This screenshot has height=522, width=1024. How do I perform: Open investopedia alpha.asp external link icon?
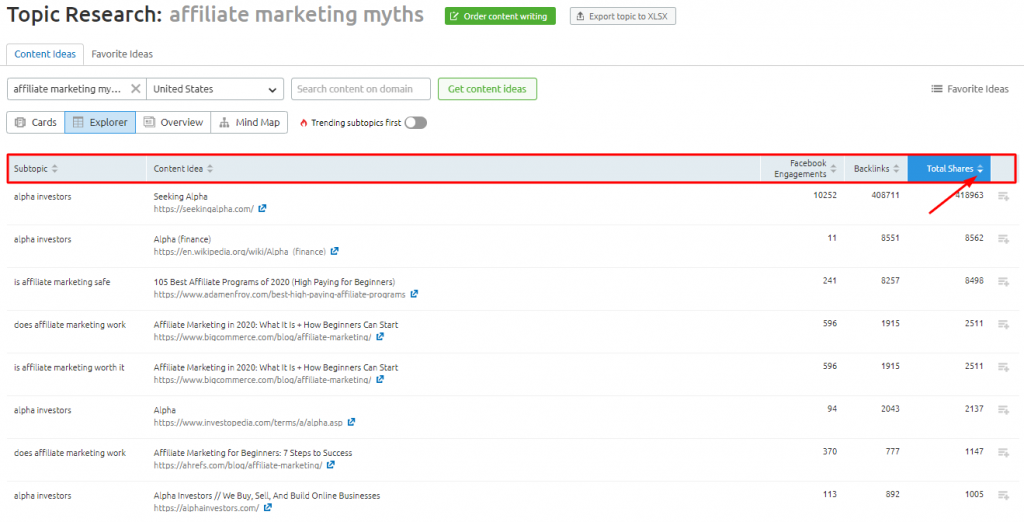[x=351, y=422]
